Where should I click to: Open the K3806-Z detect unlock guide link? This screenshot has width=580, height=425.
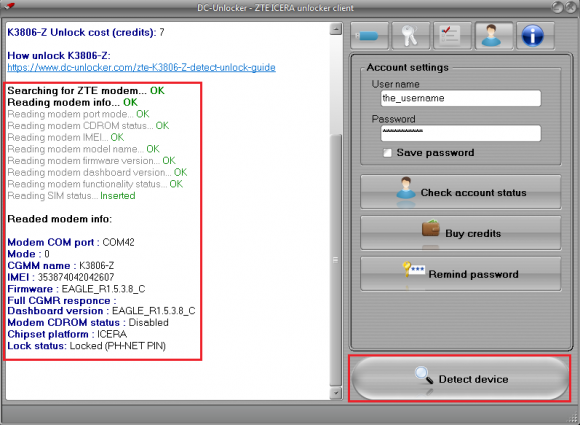[x=141, y=67]
